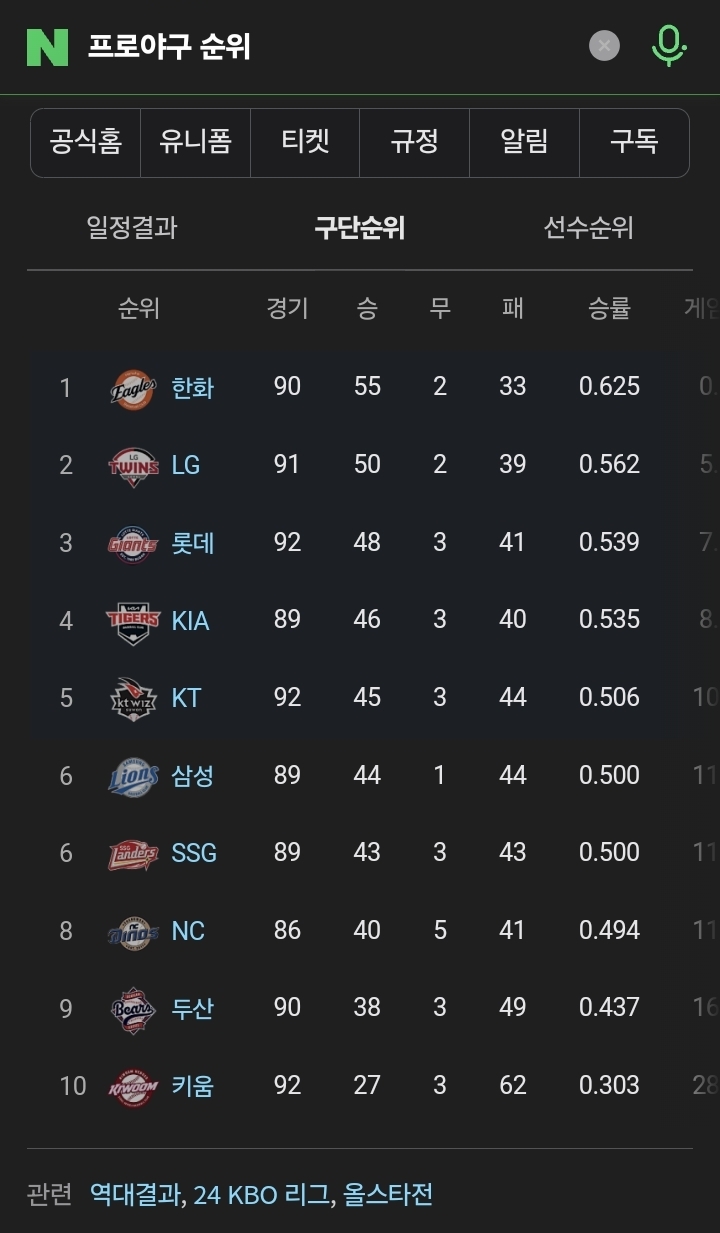
Task: Click the Hanwha Eagles team logo
Action: [133, 388]
